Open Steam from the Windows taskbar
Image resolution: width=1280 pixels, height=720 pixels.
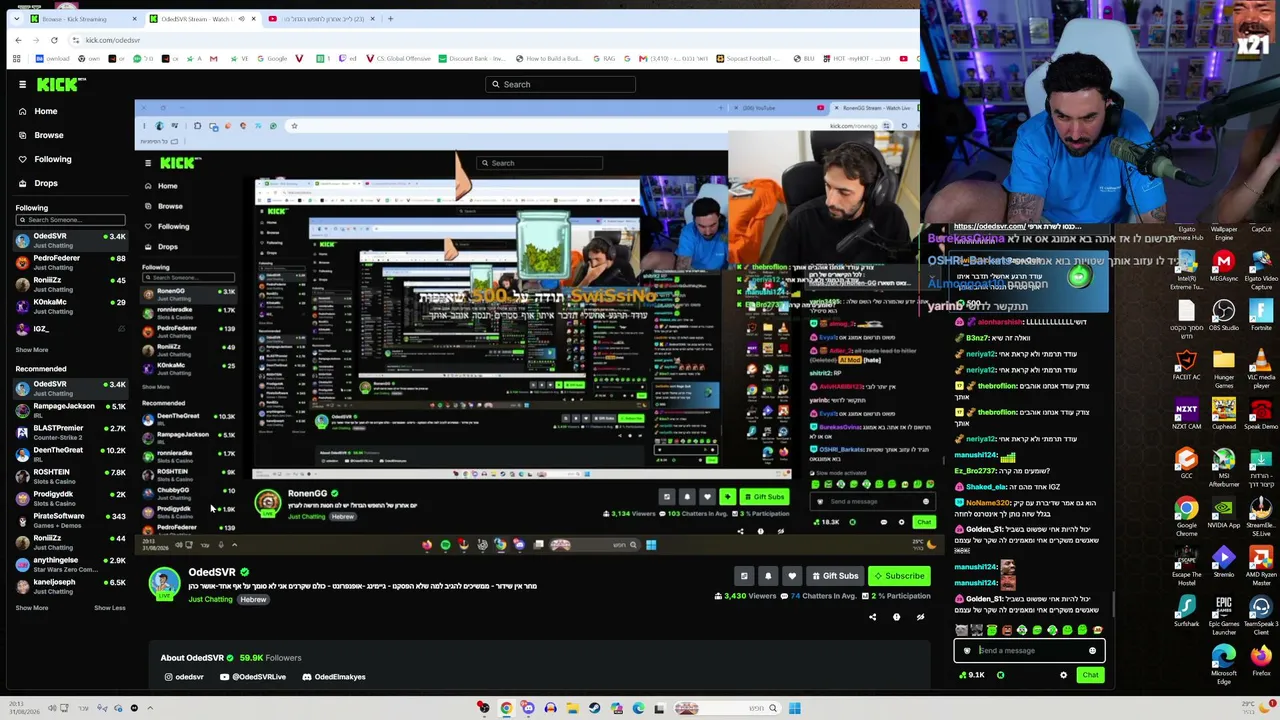594,708
